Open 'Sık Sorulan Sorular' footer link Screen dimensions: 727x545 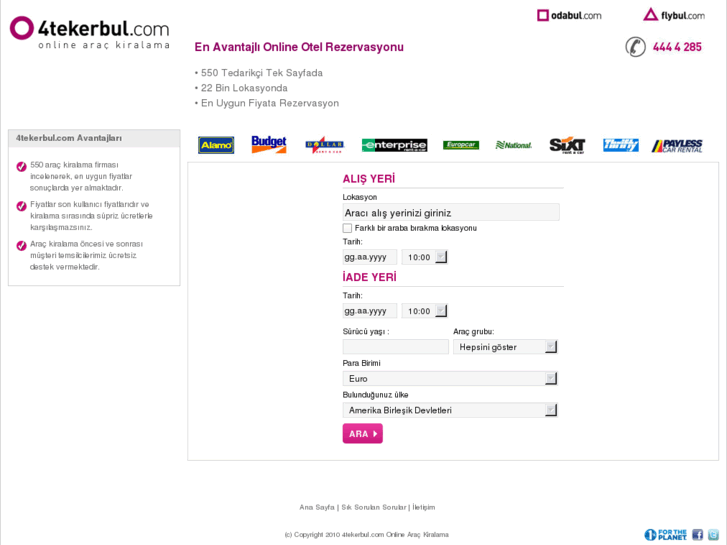tap(373, 507)
